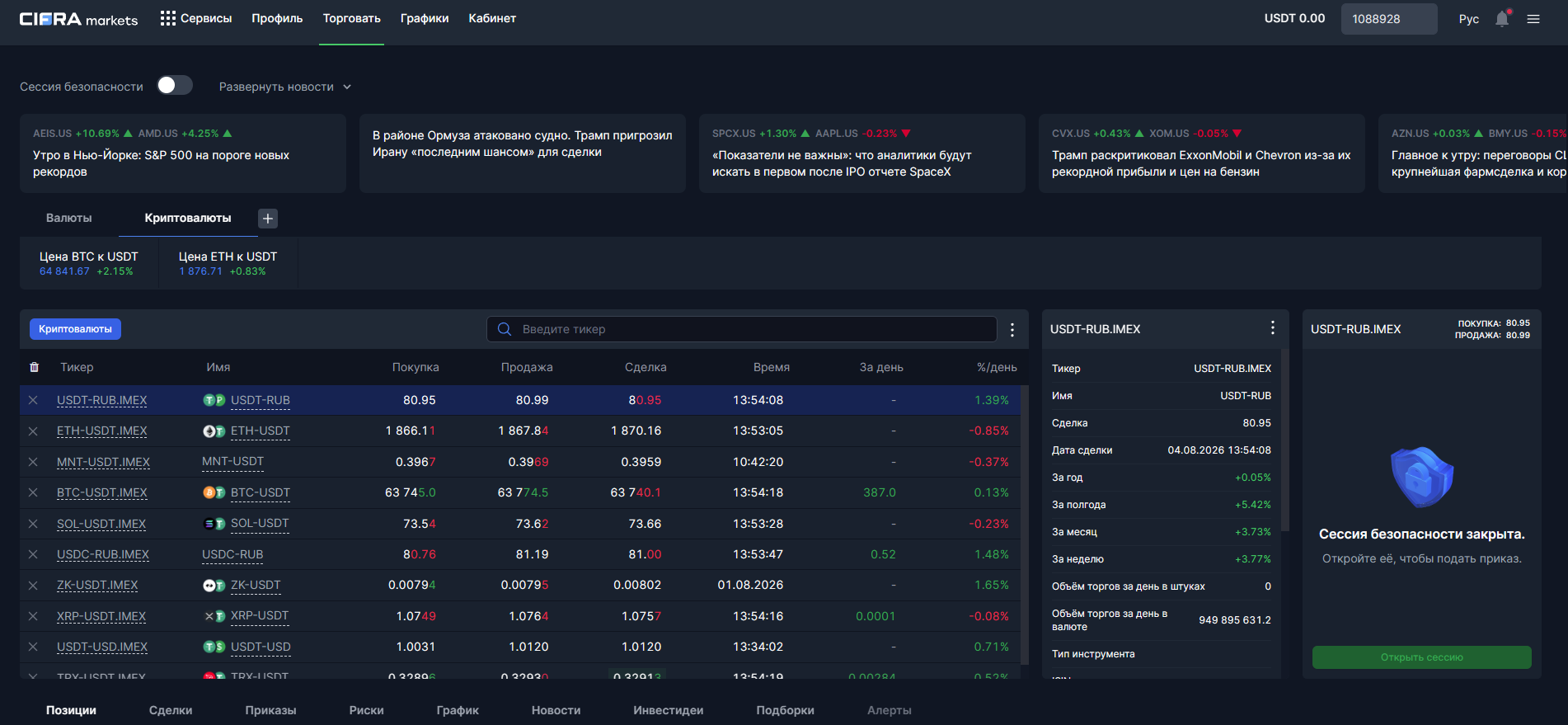The height and width of the screenshot is (725, 1568).
Task: Open the XRP-USDT.IMEX ticker link
Action: pos(101,616)
